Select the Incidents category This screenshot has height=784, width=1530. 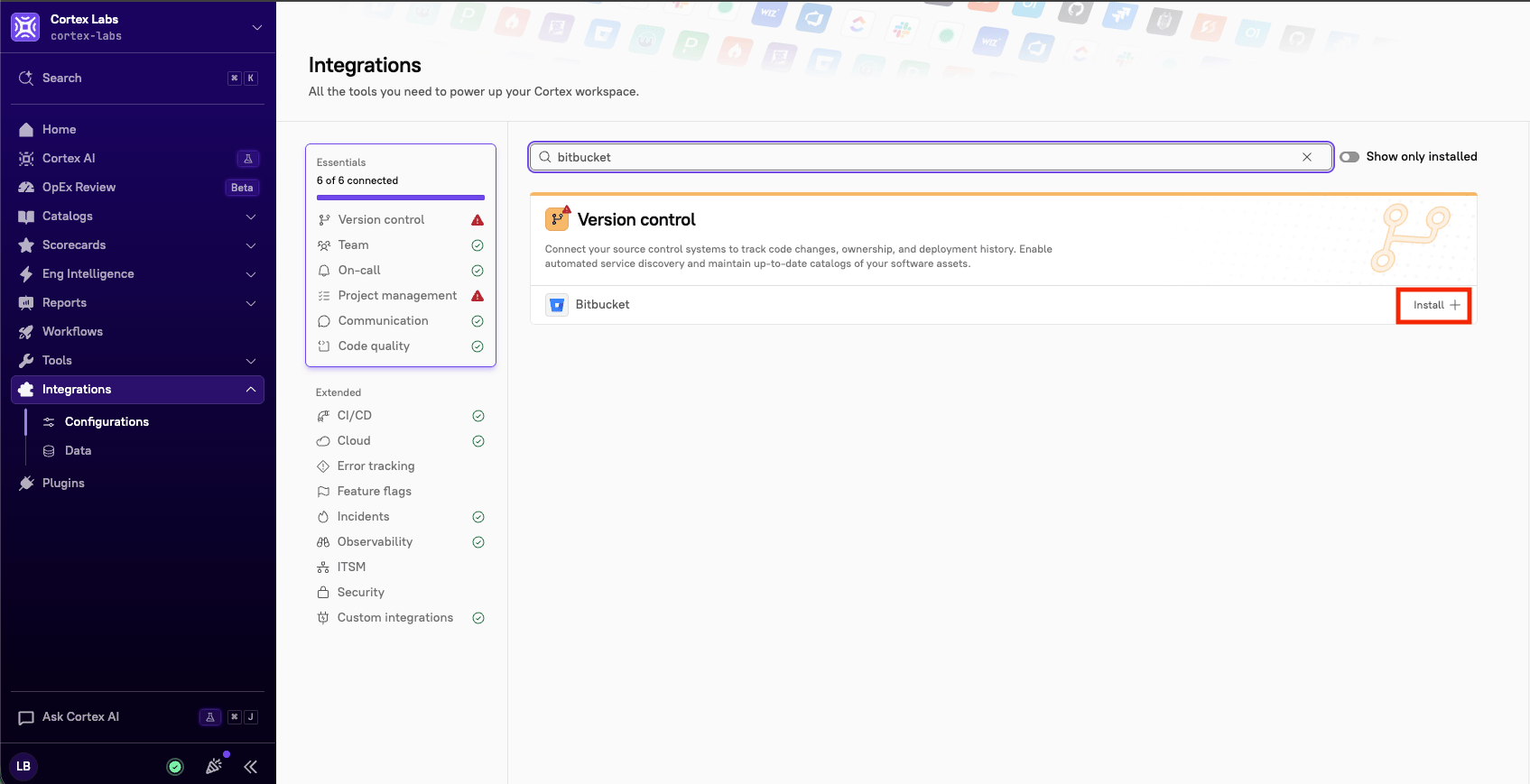point(401,517)
